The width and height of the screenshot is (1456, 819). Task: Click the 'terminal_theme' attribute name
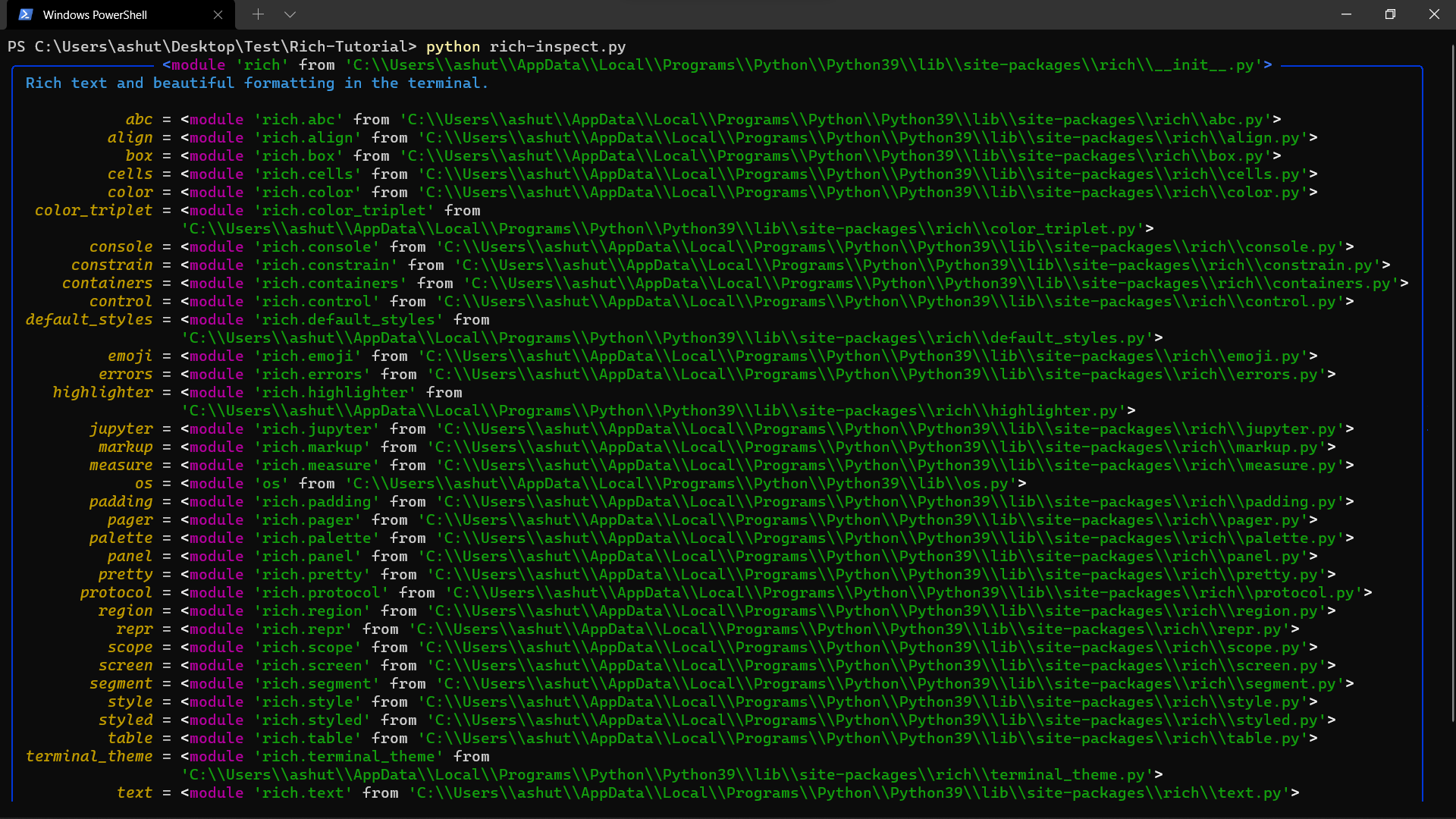[89, 757]
